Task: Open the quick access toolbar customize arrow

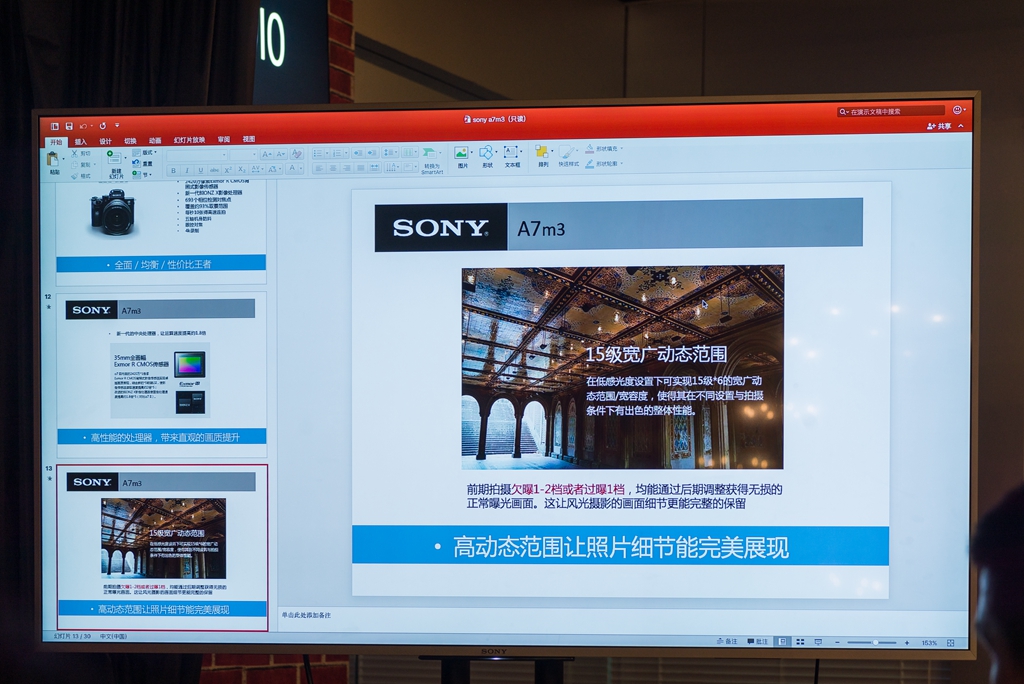Action: [117, 125]
